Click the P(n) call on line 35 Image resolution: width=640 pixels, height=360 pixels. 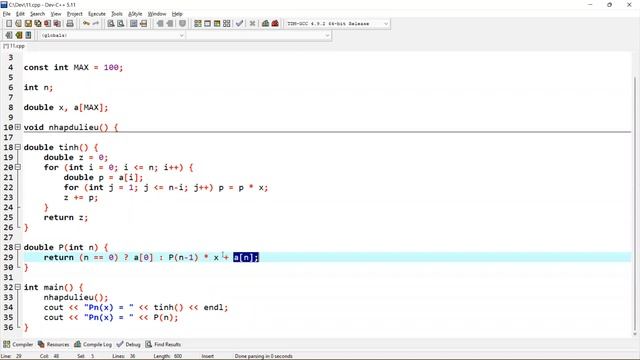[x=164, y=317]
